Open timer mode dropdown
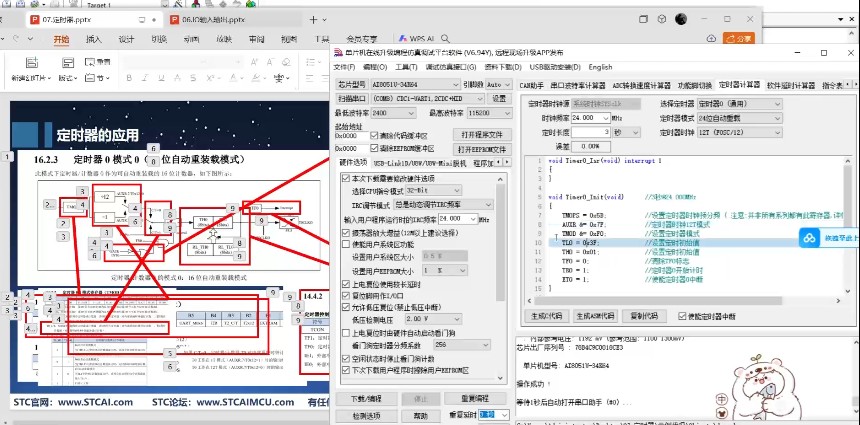 click(739, 118)
